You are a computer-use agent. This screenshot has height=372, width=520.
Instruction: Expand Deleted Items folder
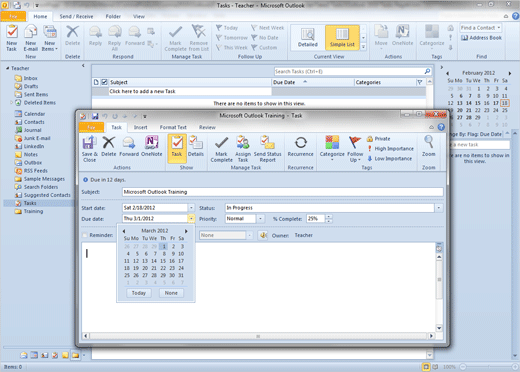pyautogui.click(x=12, y=103)
